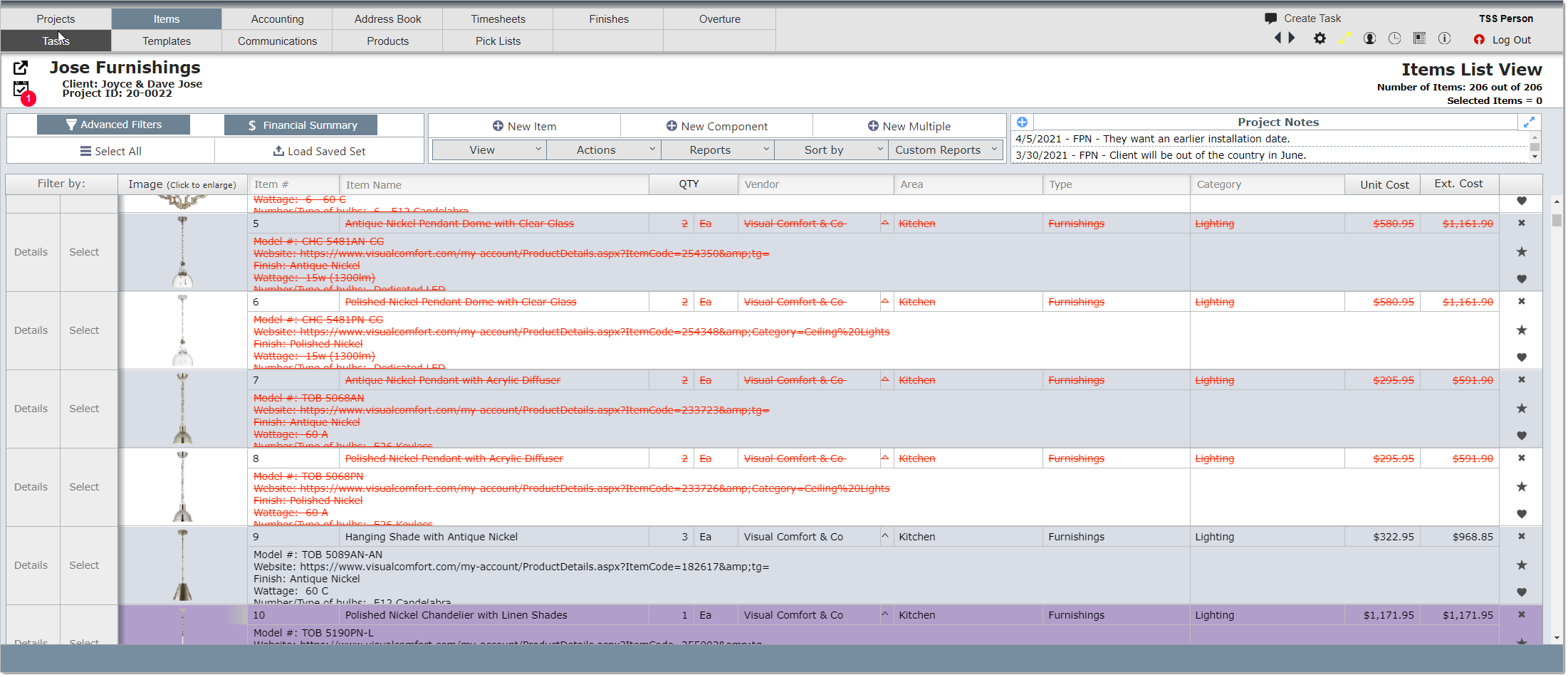The image size is (1568, 677).
Task: Star item 5 Antique Nickel Pendant Dome
Action: (1522, 252)
